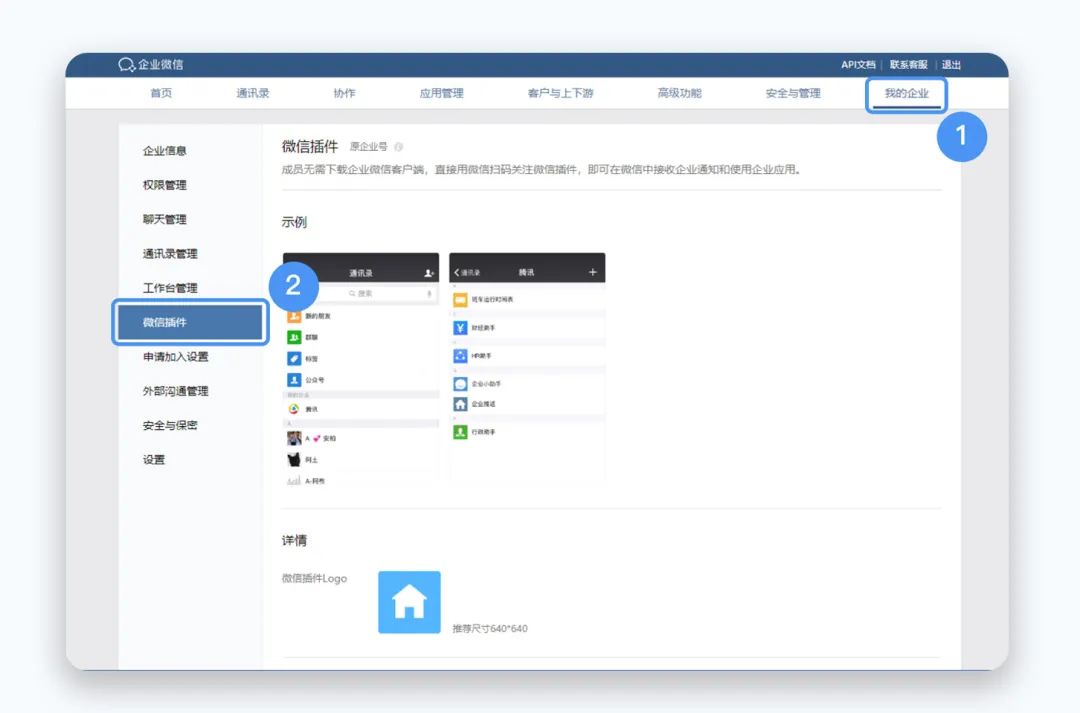
Task: Click the blue 标签 tag icon
Action: [294, 359]
